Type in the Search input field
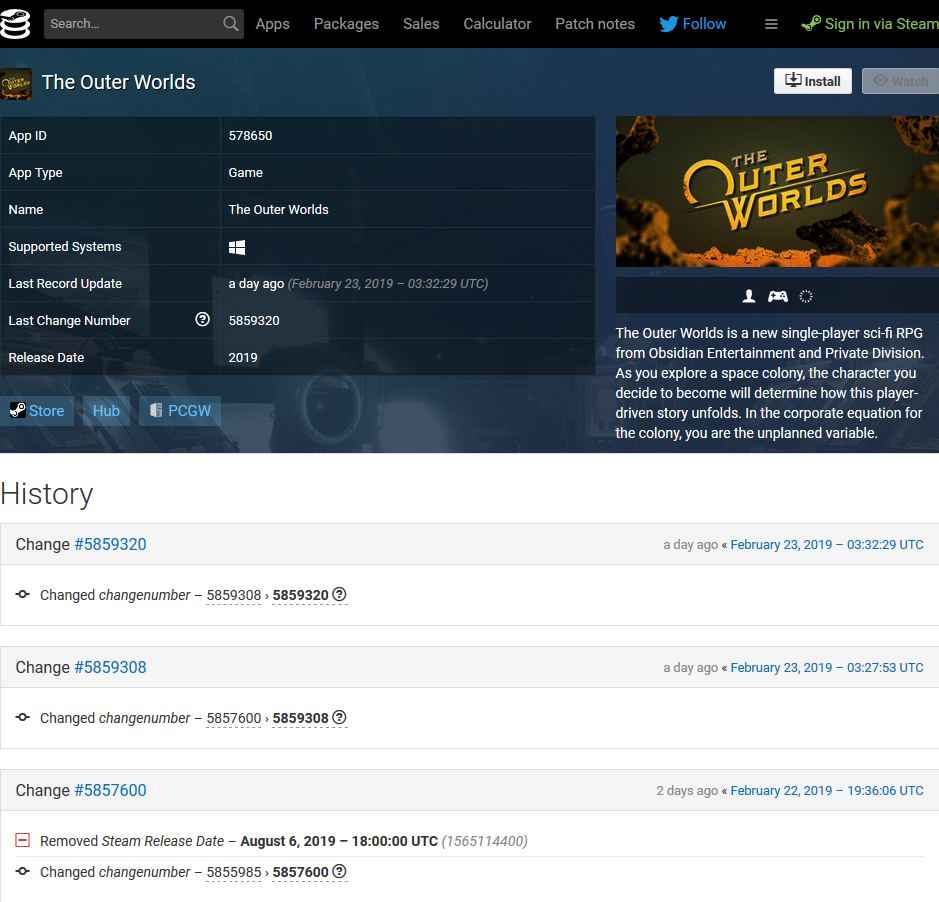This screenshot has height=902, width=939. [130, 23]
